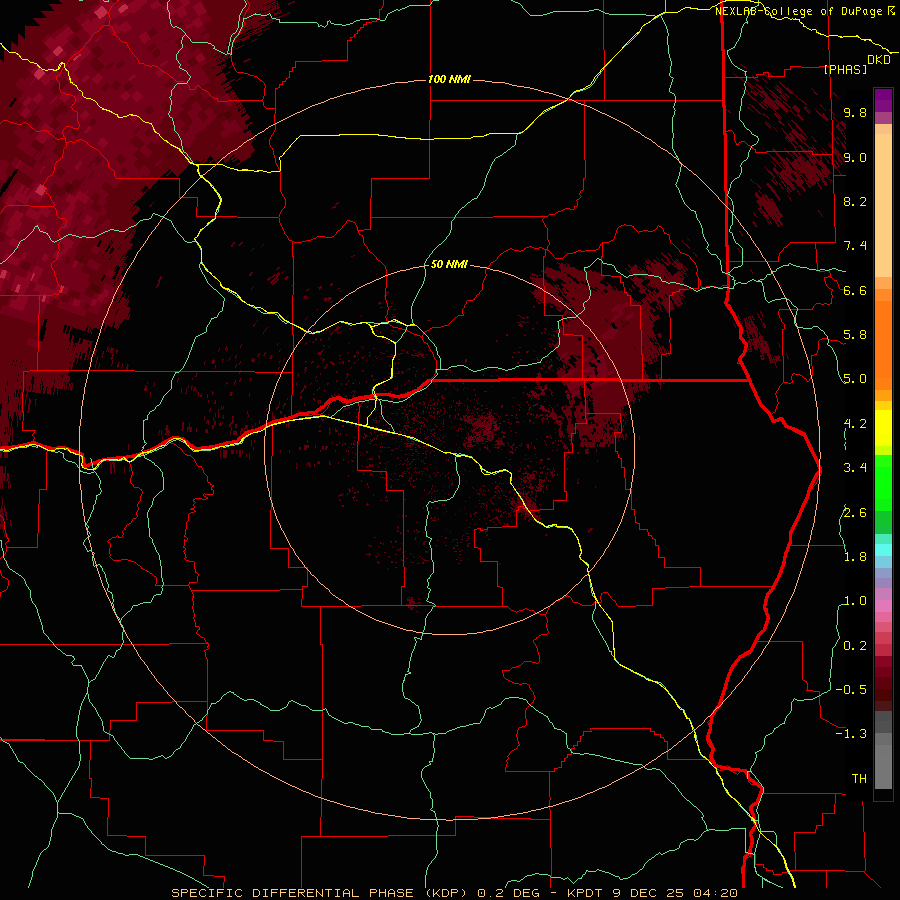Pick the pink segment of the color bar
900x900 pixels.
coord(883,606)
